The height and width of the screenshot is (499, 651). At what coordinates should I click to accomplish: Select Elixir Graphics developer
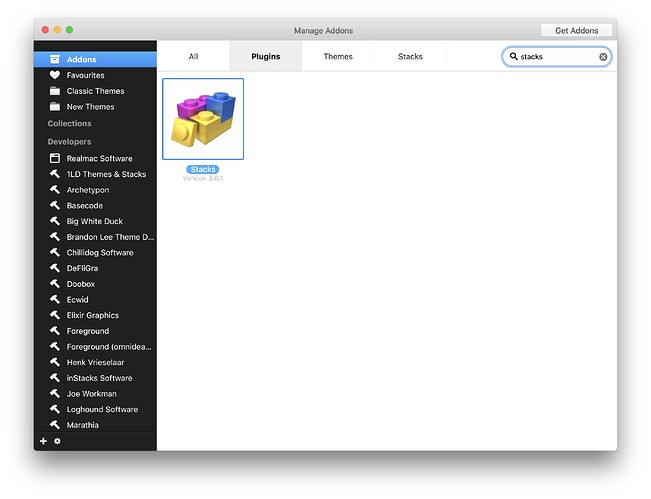point(95,315)
